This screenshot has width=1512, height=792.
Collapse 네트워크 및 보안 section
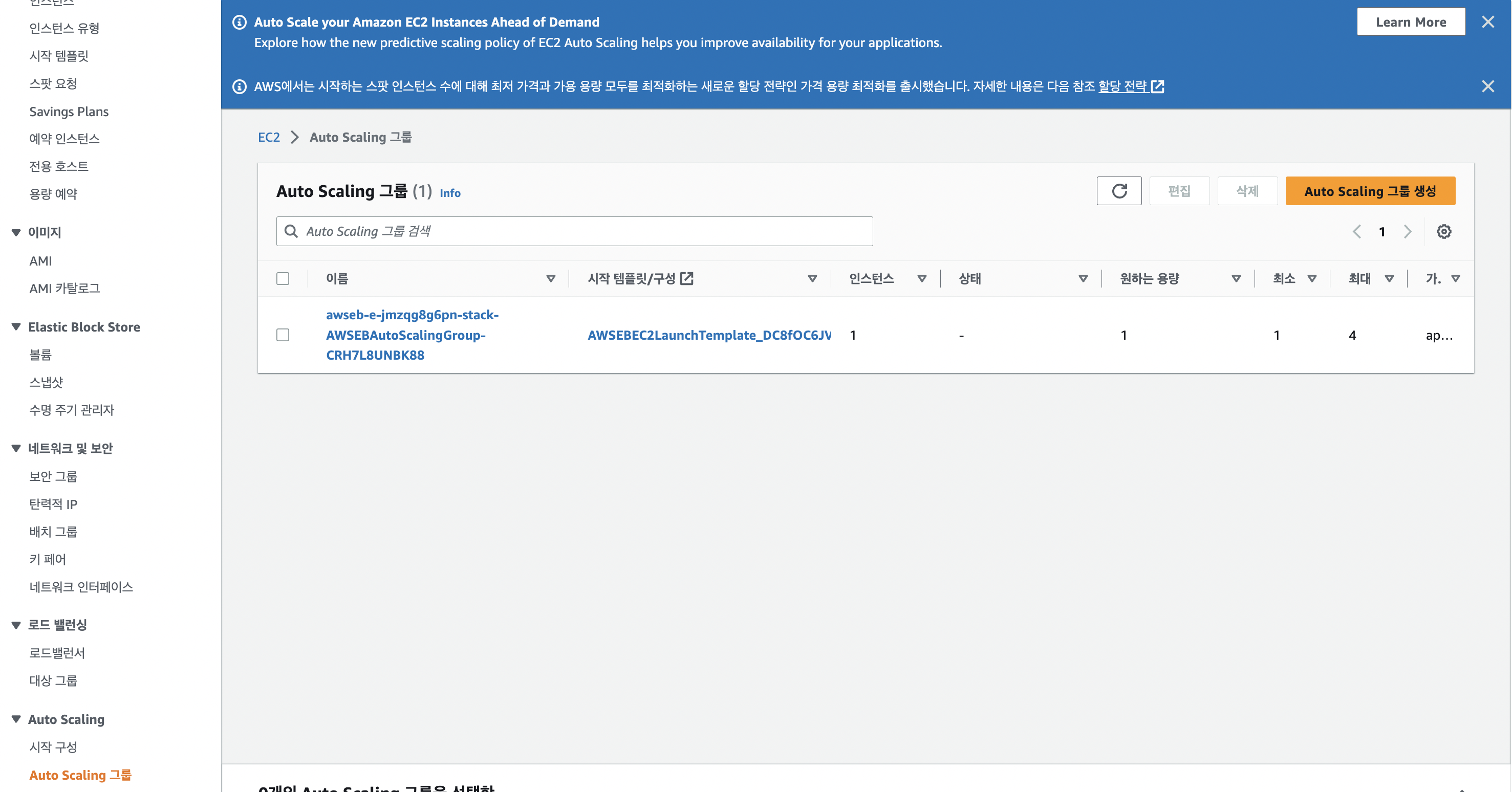pos(16,449)
